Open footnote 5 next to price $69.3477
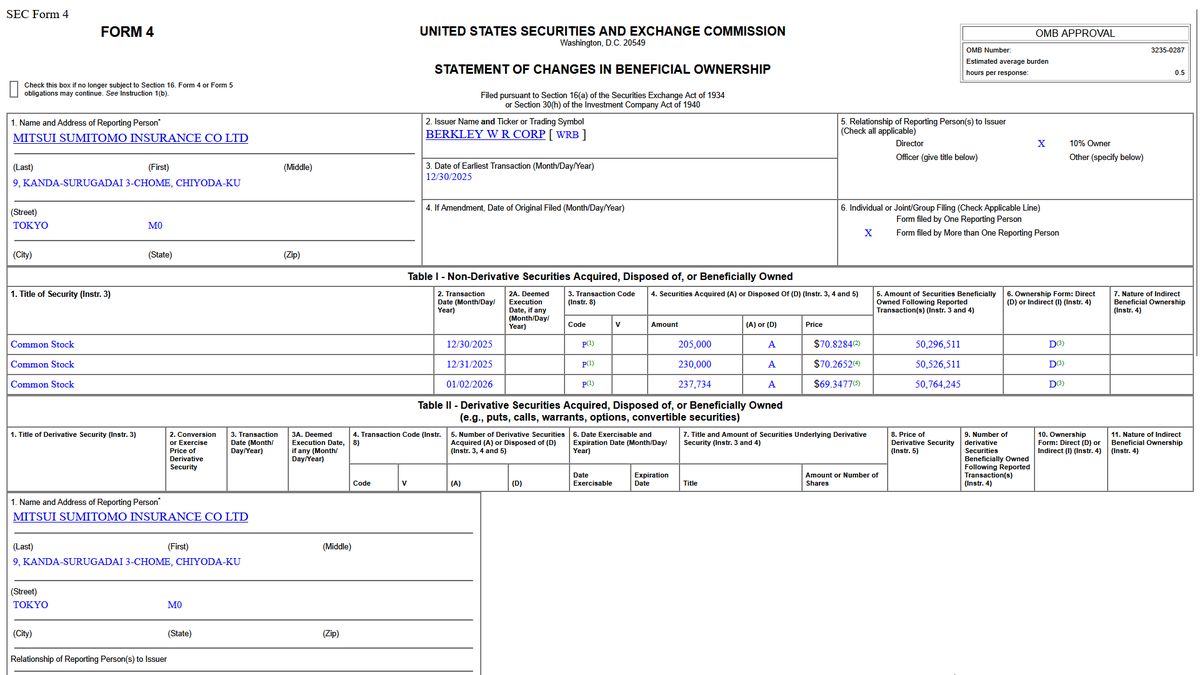The width and height of the screenshot is (1200, 675). point(856,384)
